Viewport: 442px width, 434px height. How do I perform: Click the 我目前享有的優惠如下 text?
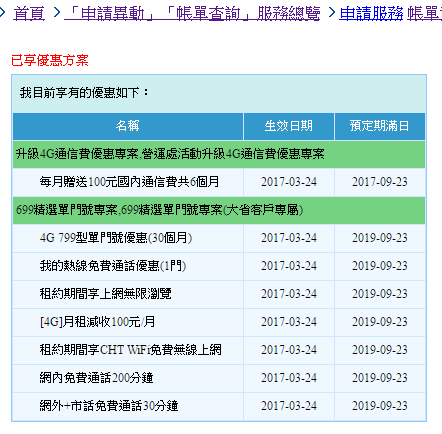pos(85,93)
